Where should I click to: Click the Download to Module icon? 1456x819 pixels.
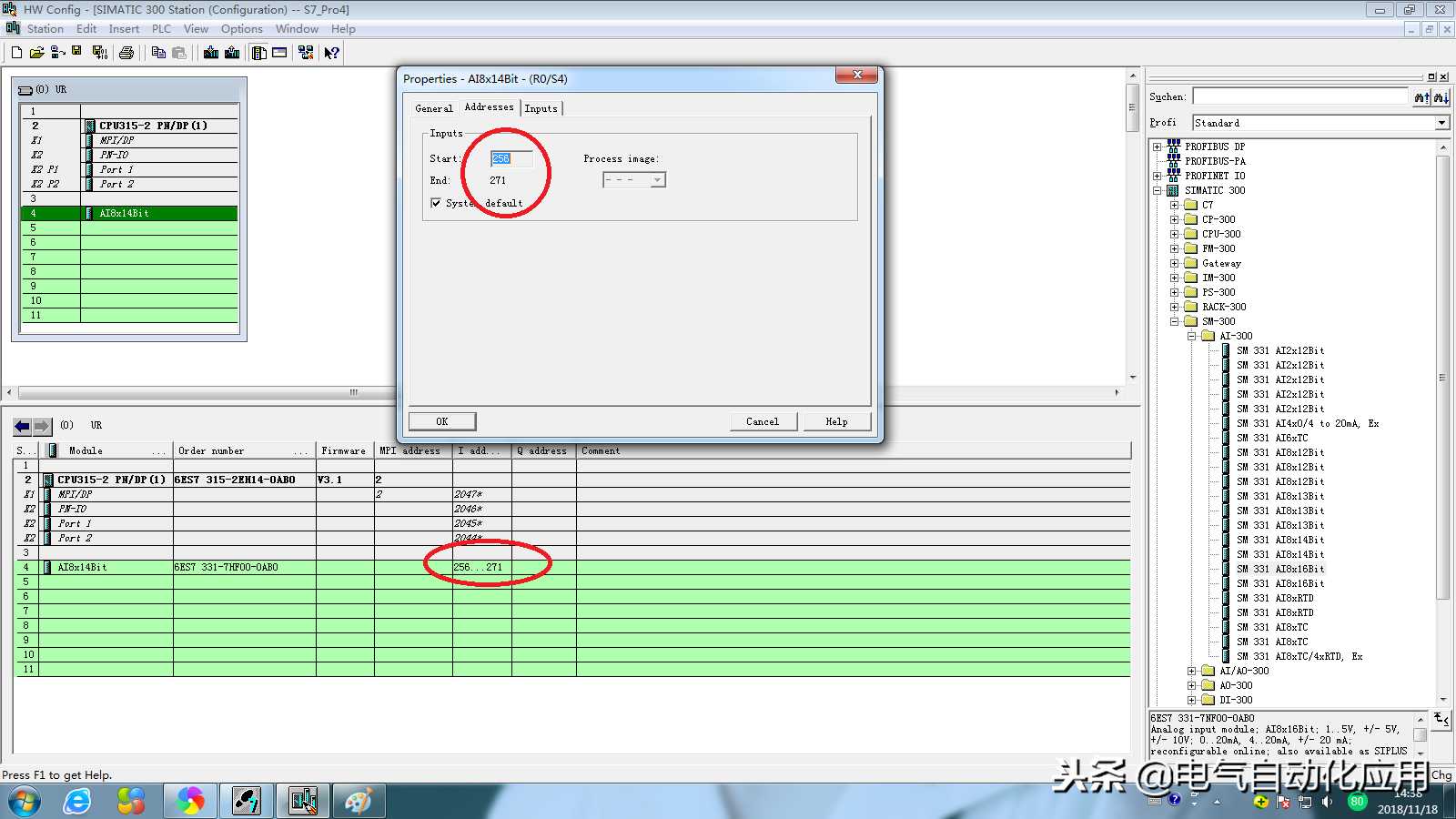pos(211,53)
